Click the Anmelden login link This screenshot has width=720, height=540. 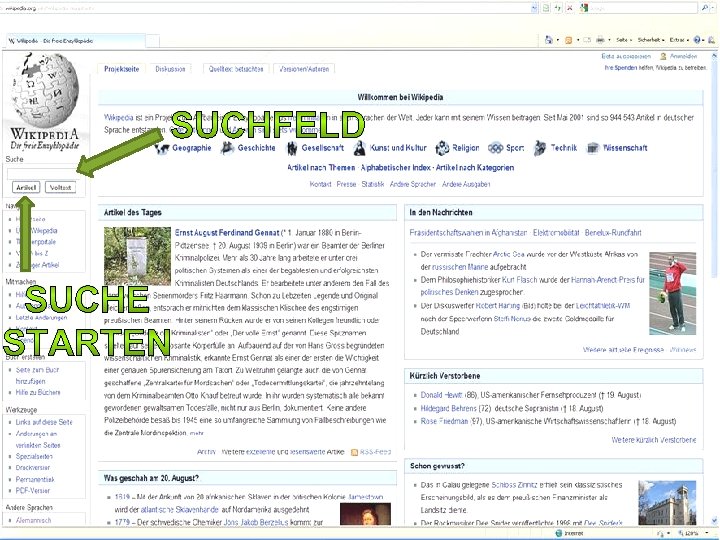pyautogui.click(x=683, y=56)
